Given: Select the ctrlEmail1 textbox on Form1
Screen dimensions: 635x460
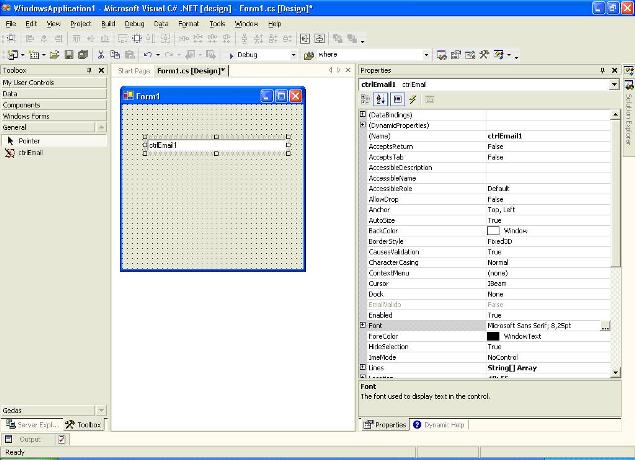Looking at the screenshot, I should pos(217,145).
